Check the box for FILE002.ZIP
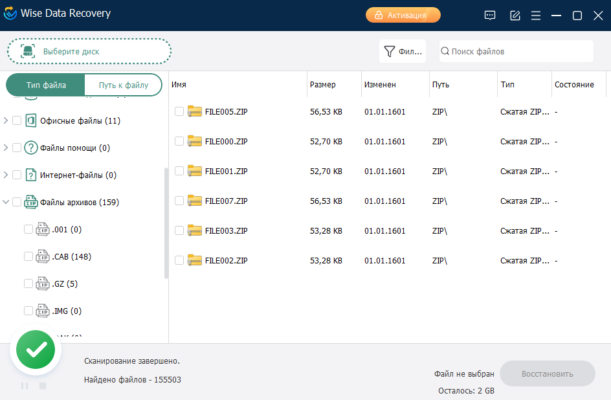The width and height of the screenshot is (611, 400). point(179,260)
